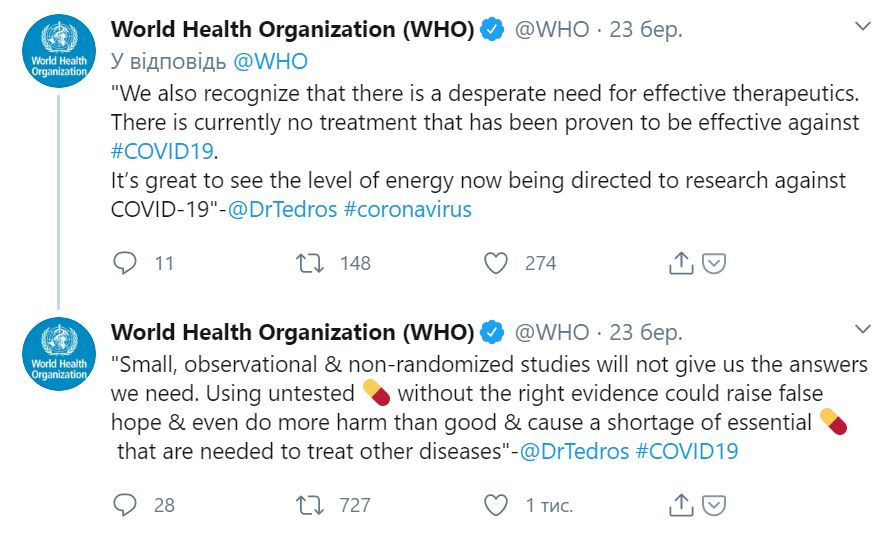Open @WHO link after У відповідь
Screen dimensions: 890x543
tap(271, 61)
